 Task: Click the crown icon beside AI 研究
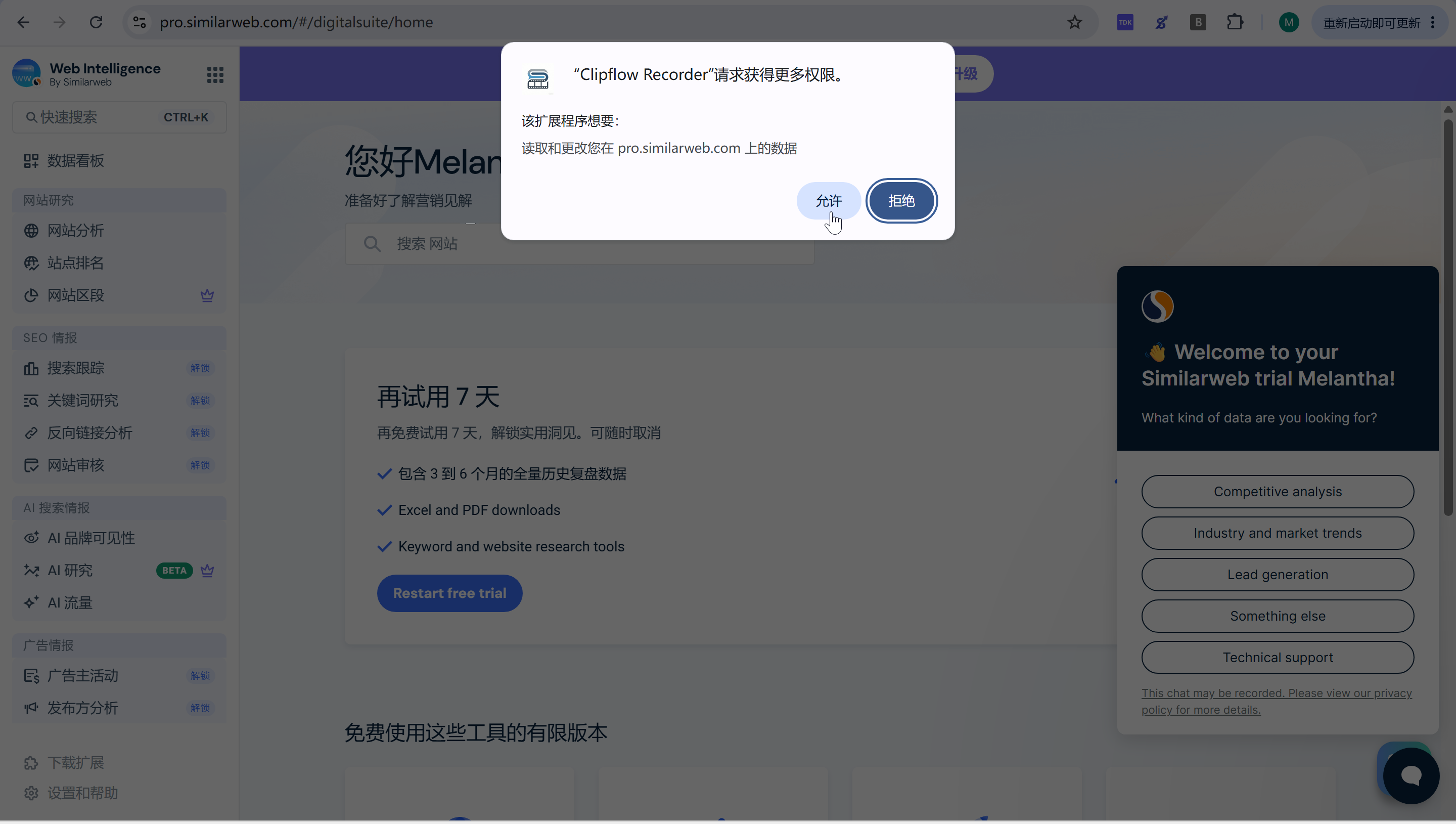(207, 571)
